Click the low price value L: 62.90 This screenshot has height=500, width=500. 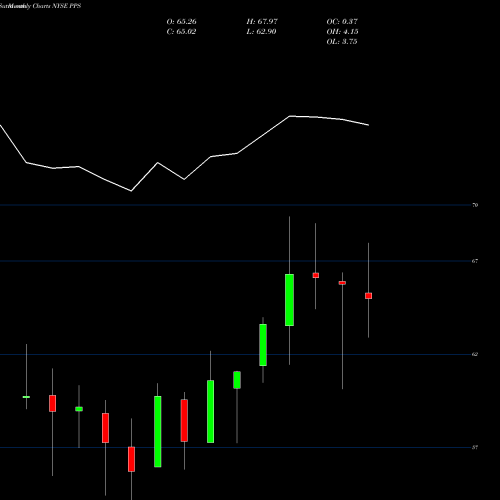(x=261, y=32)
